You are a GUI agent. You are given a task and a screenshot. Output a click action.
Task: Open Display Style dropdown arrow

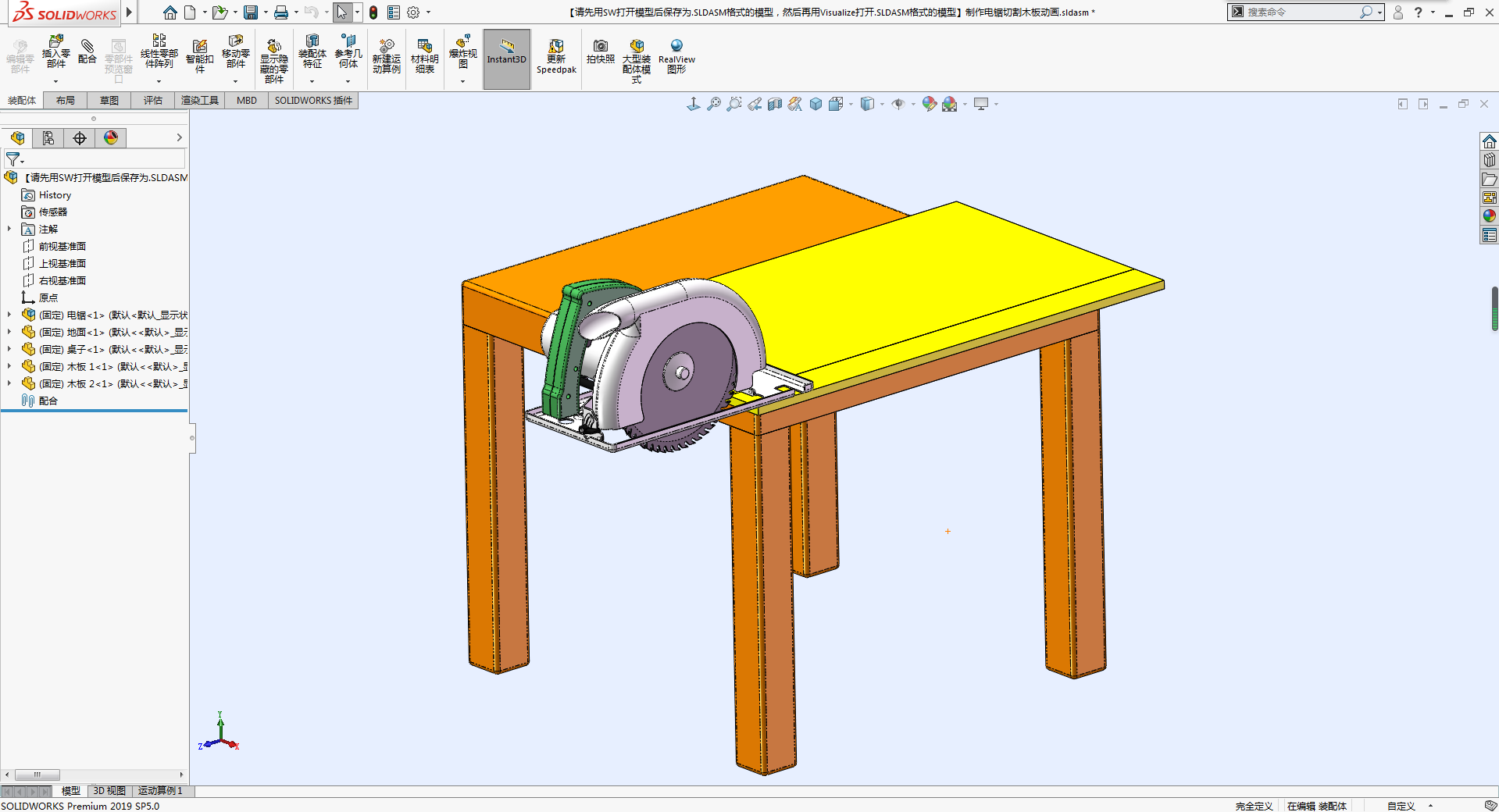coord(882,104)
